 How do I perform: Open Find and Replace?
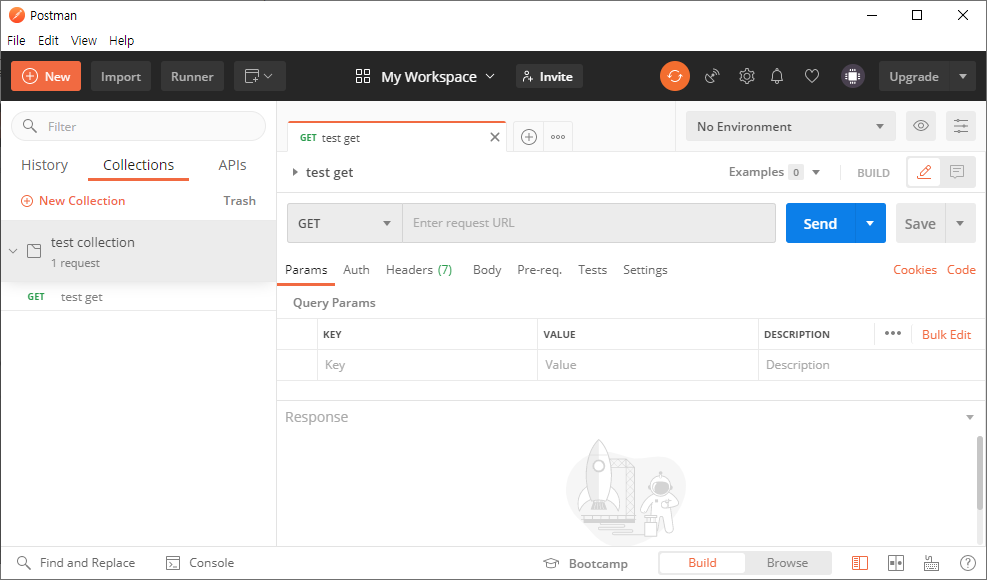(76, 563)
